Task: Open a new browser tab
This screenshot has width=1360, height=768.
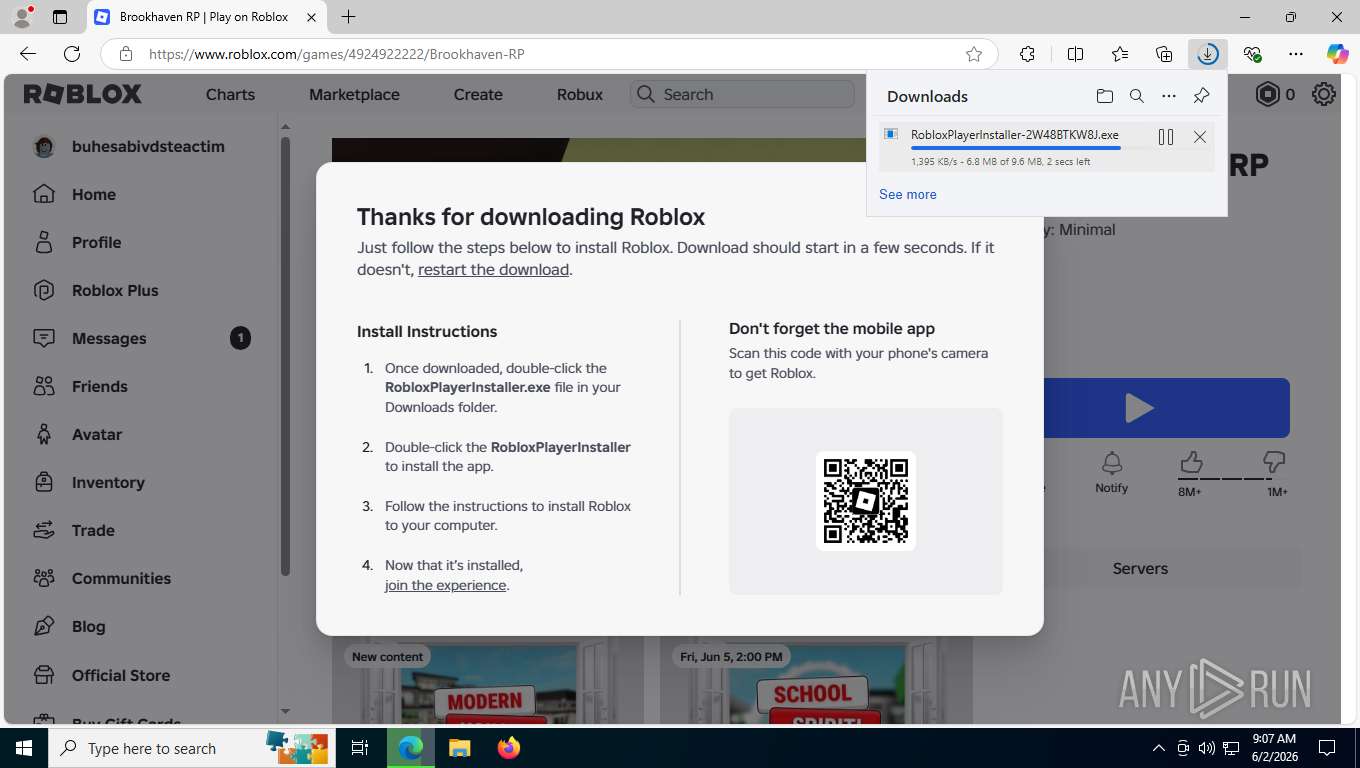Action: [x=348, y=17]
